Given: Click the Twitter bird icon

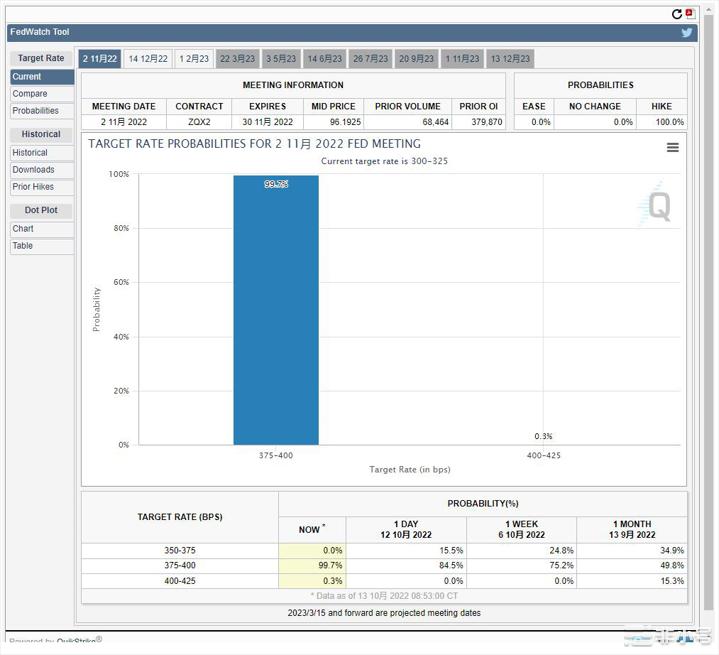Looking at the screenshot, I should [x=687, y=32].
